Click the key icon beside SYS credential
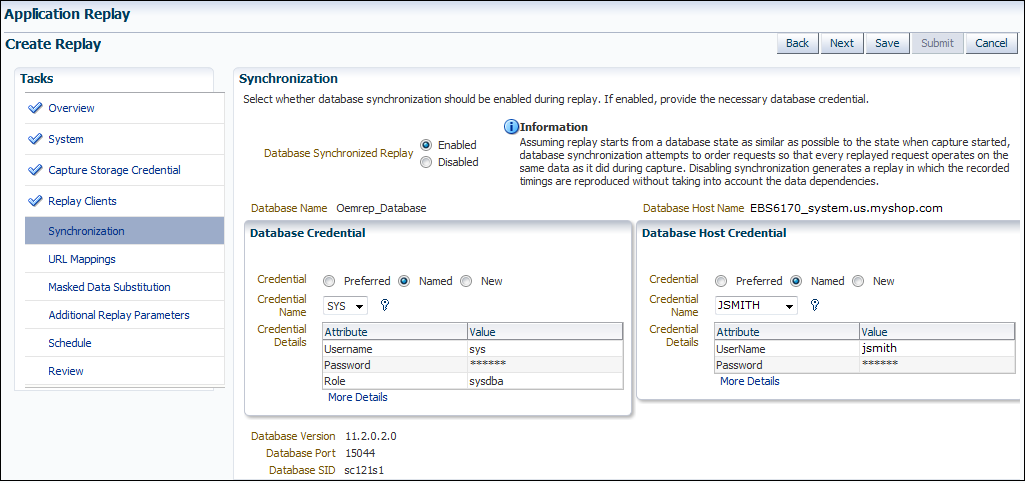The height and width of the screenshot is (485, 1025). tap(385, 305)
